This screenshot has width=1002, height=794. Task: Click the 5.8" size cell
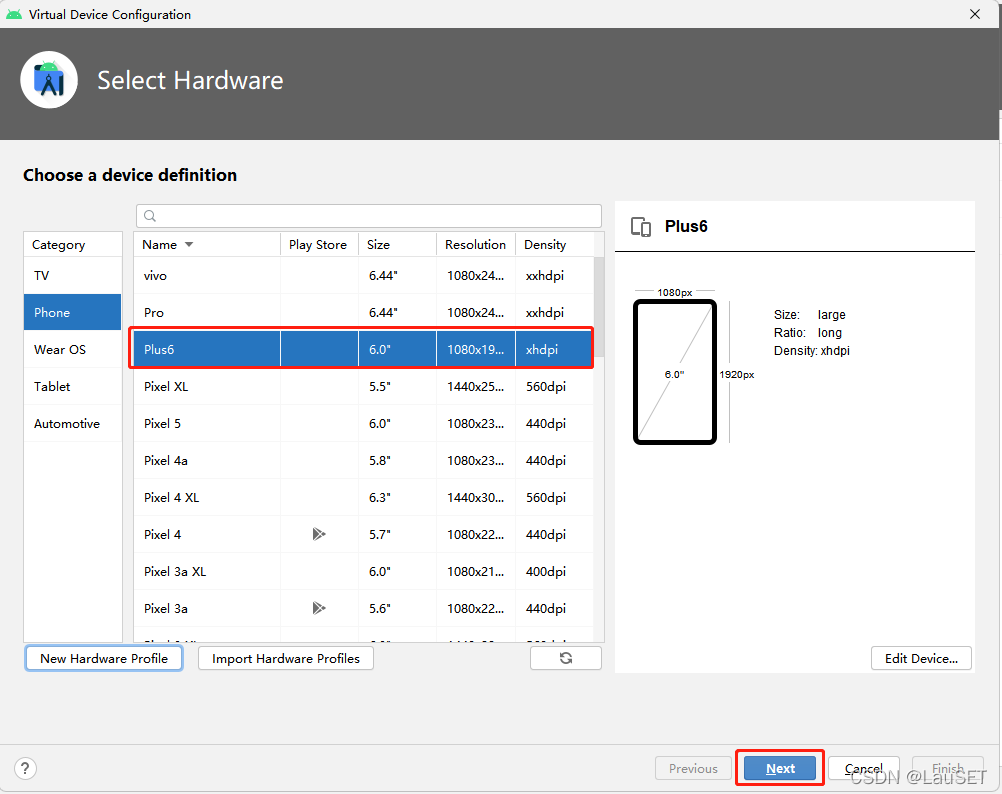pyautogui.click(x=397, y=461)
